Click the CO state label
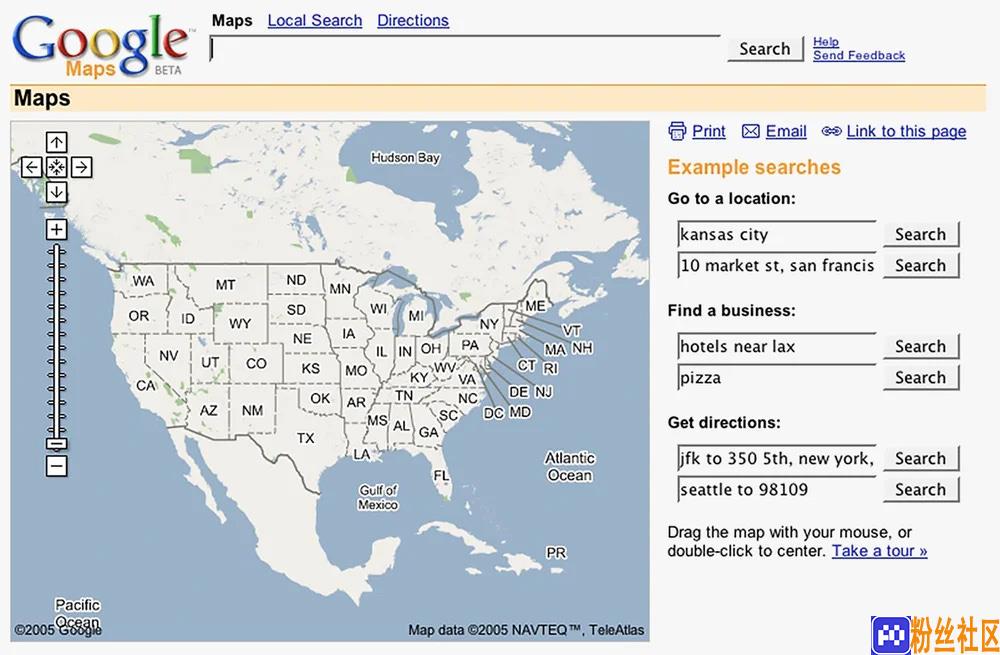 coord(256,364)
